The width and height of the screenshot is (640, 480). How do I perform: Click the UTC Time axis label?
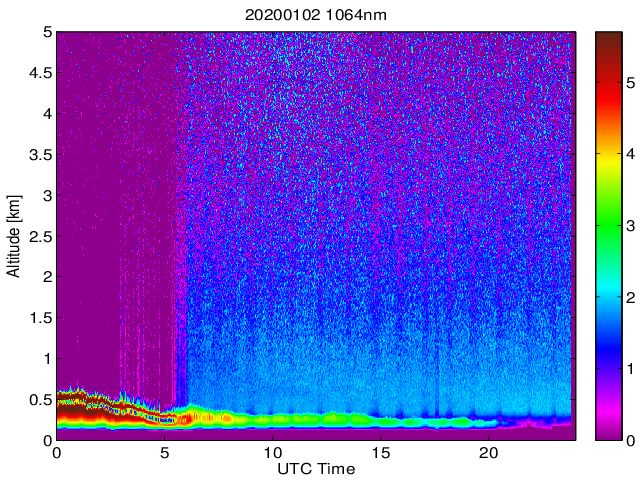pyautogui.click(x=316, y=469)
